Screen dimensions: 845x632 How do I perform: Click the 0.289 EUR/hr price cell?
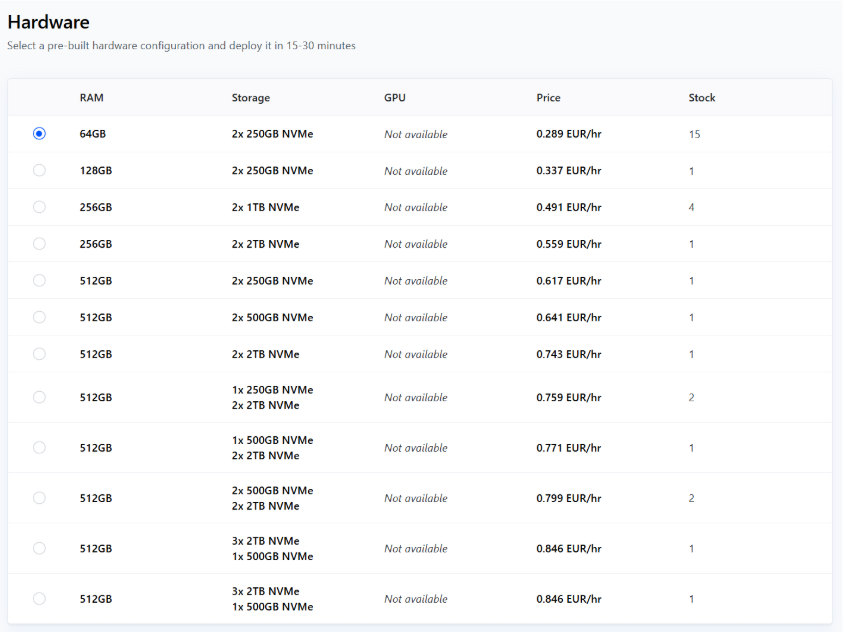click(x=568, y=134)
